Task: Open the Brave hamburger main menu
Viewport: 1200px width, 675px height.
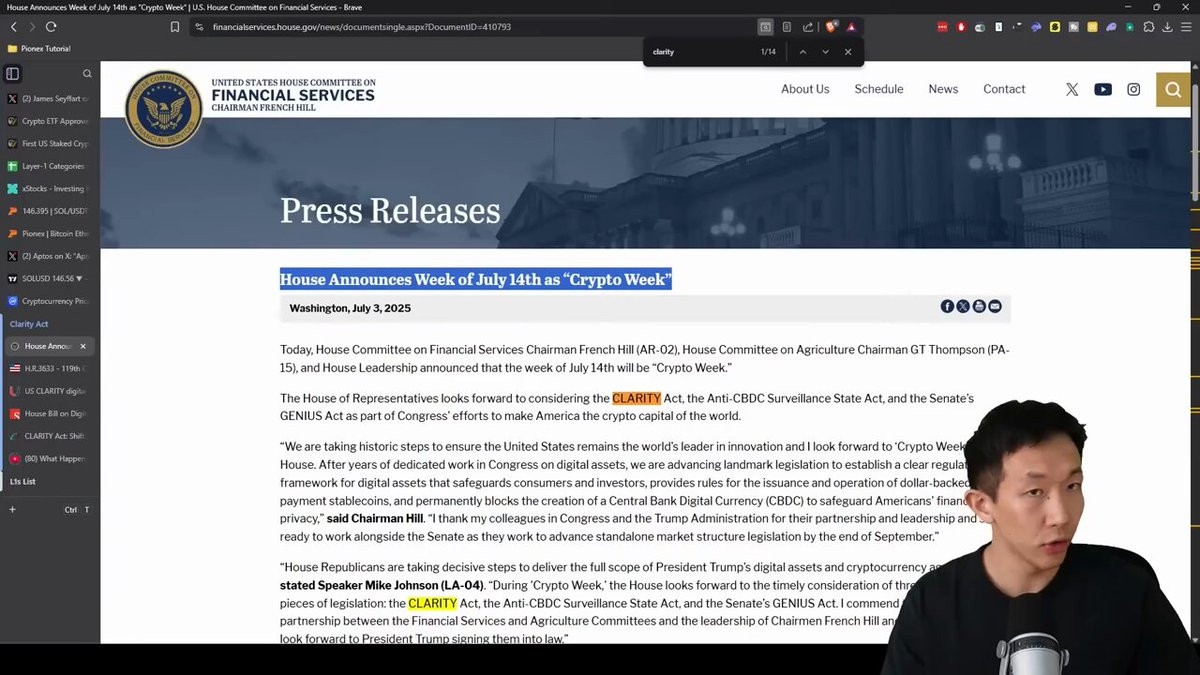Action: pyautogui.click(x=1186, y=27)
